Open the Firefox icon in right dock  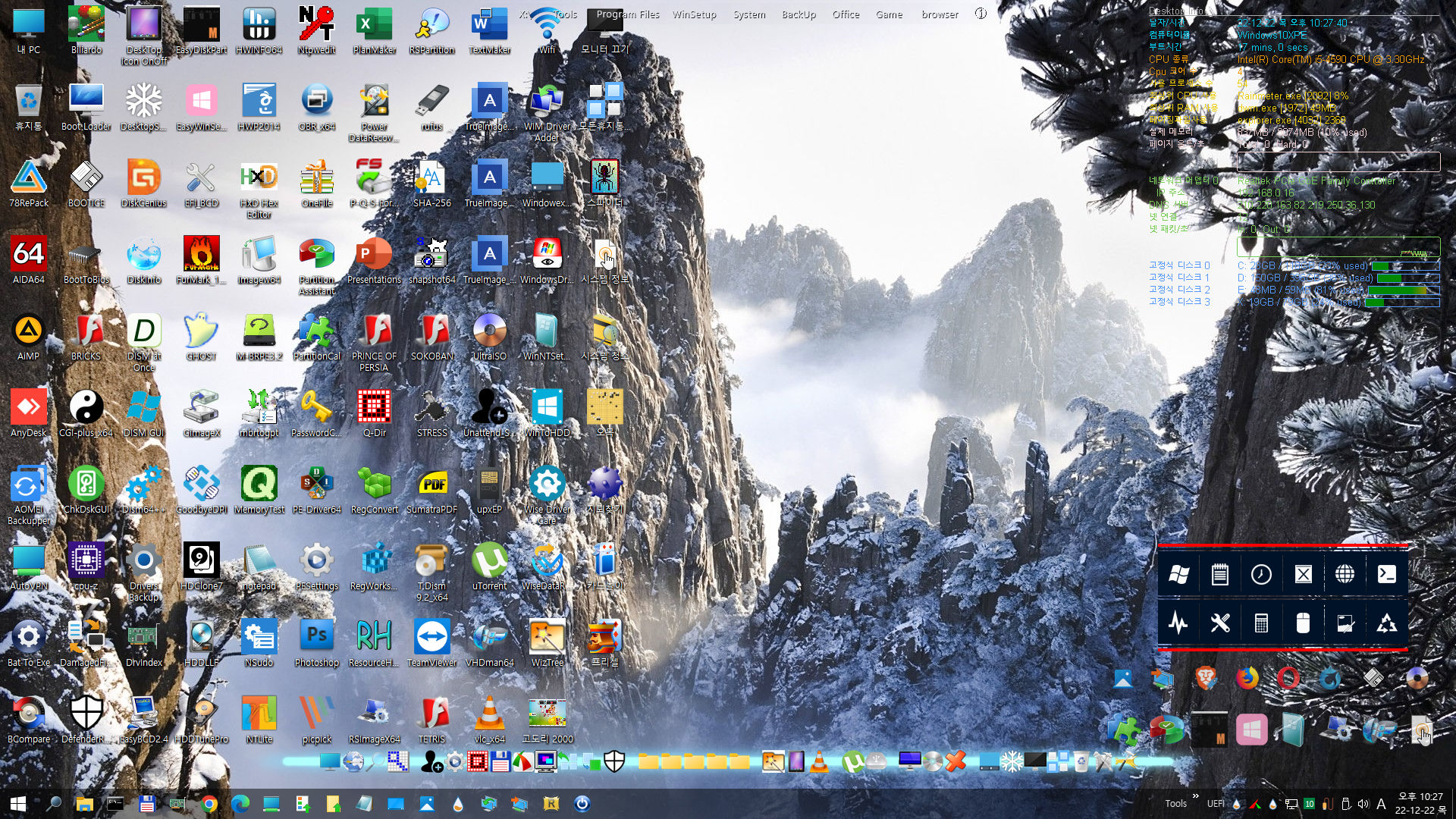[1247, 677]
